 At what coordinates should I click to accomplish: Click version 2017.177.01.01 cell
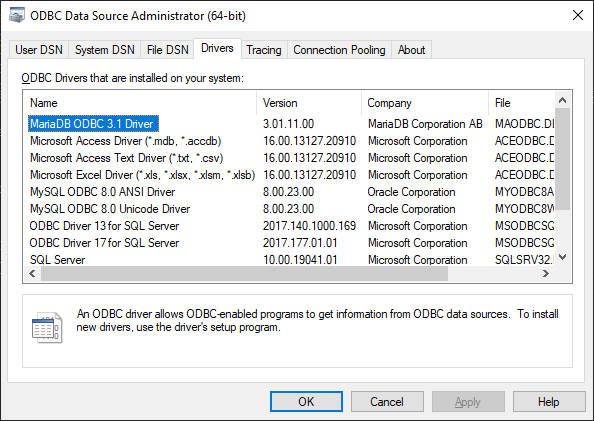click(300, 243)
